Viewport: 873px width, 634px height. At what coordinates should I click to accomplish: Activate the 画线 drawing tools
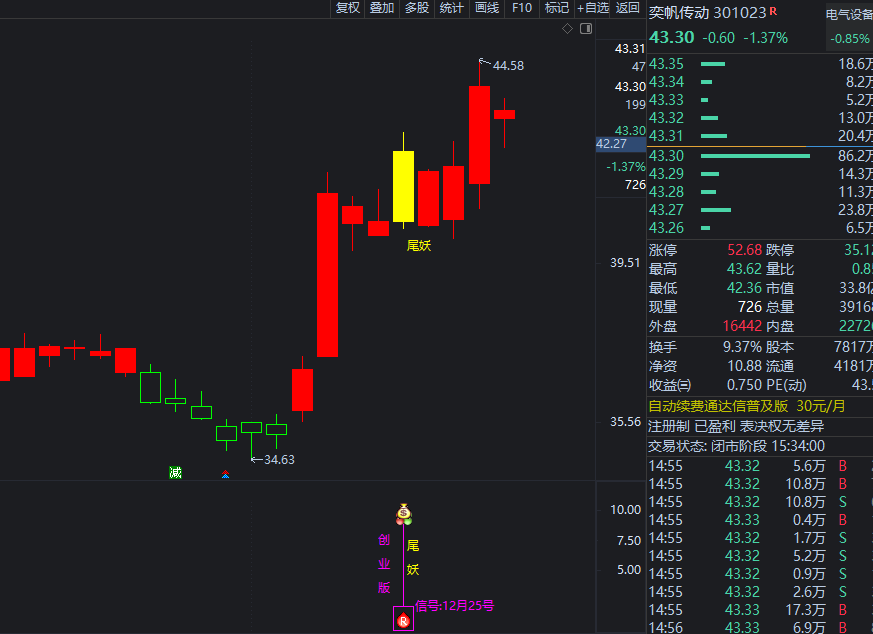486,8
